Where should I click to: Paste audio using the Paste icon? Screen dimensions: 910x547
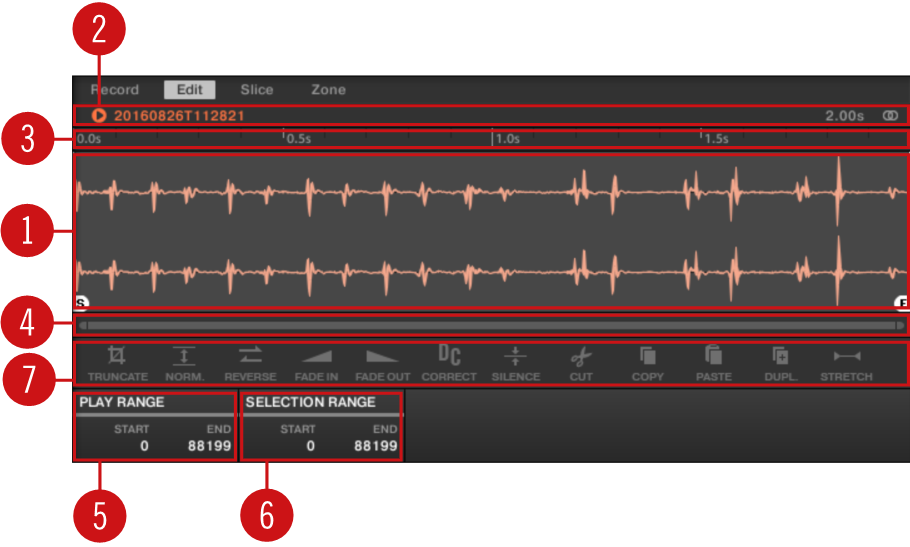coord(713,356)
